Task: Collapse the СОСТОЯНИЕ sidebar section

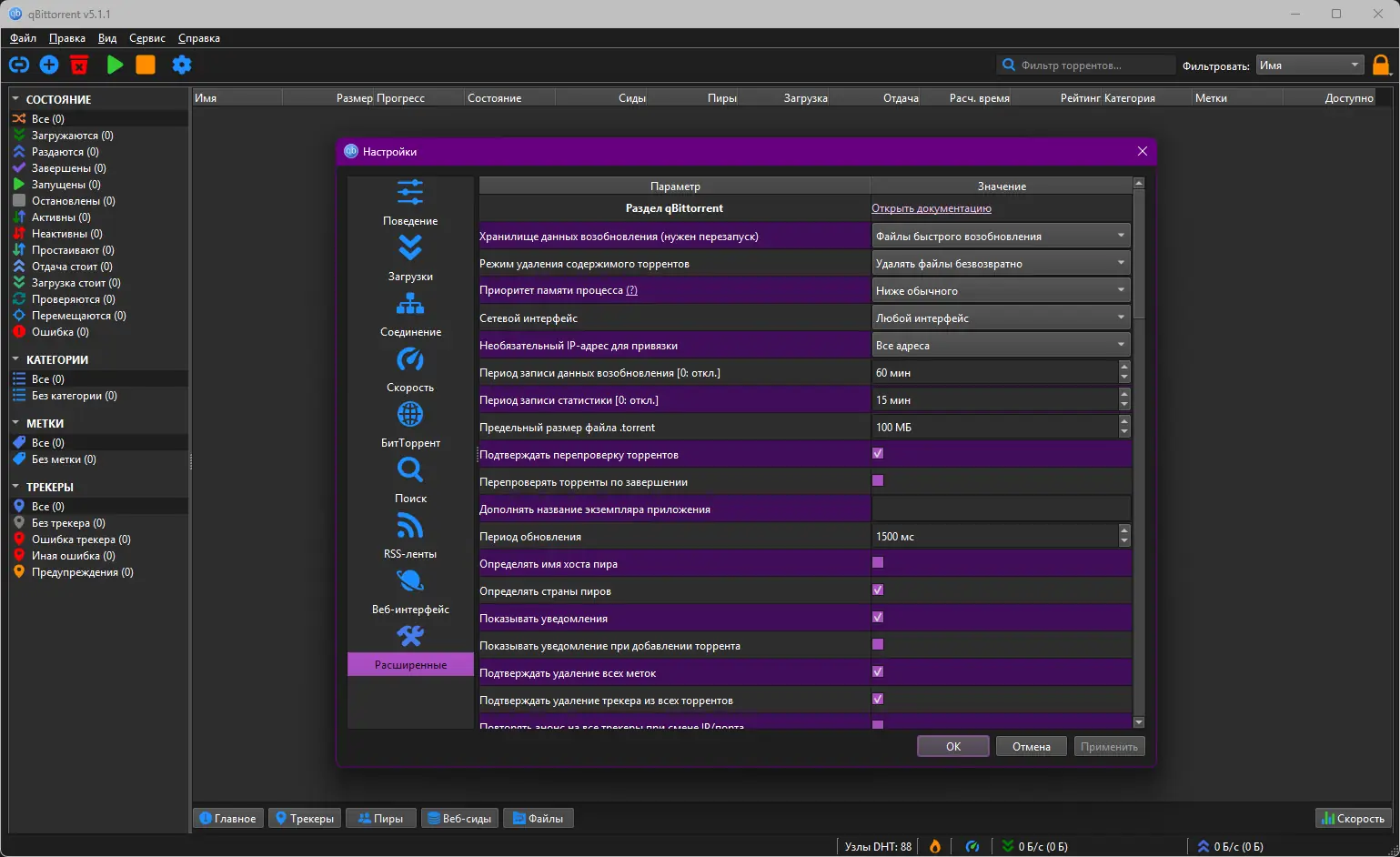Action: (15, 98)
